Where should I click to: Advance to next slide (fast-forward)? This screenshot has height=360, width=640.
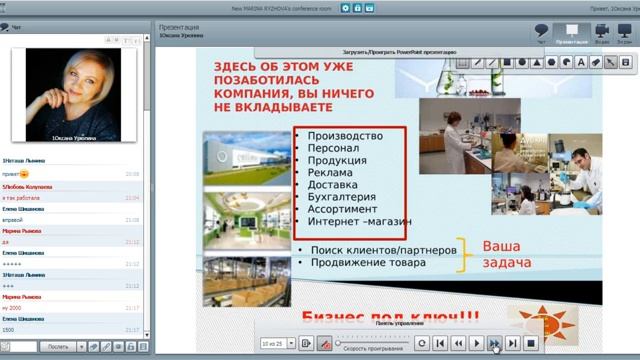pyautogui.click(x=494, y=343)
